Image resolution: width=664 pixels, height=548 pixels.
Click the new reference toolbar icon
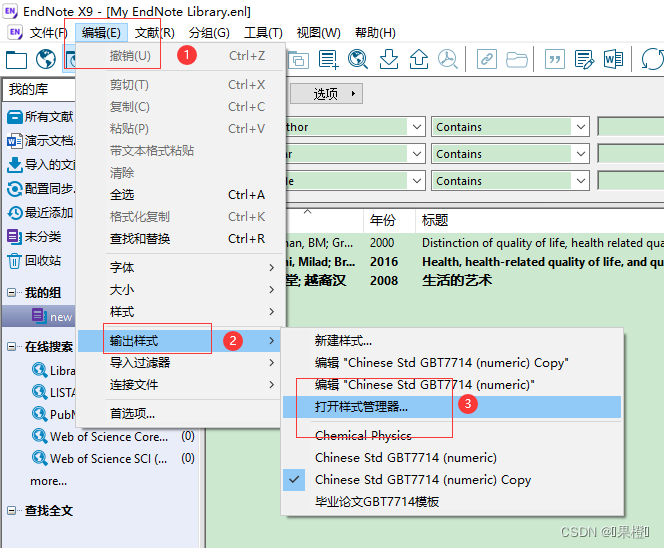(329, 59)
